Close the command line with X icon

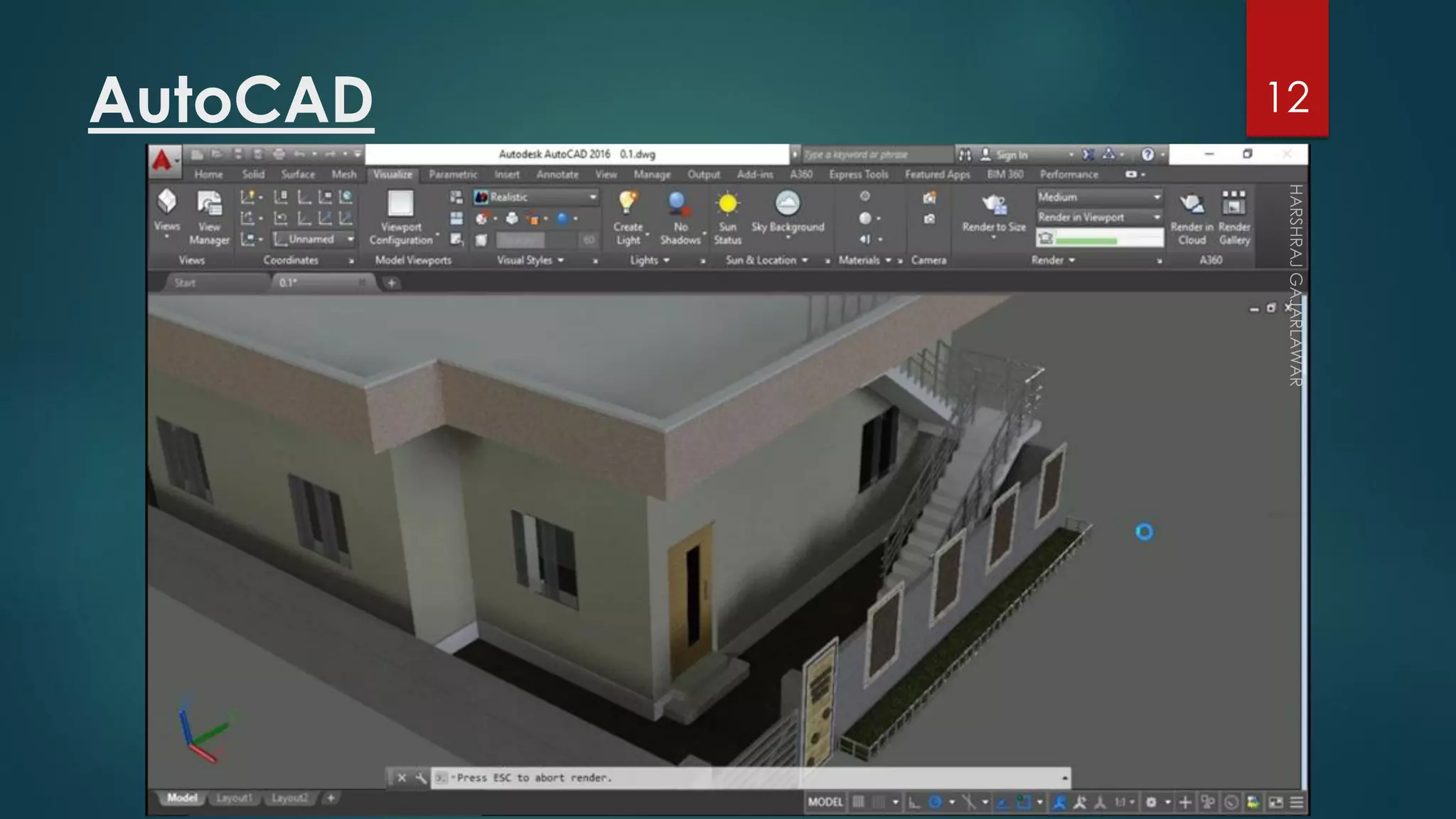point(402,778)
